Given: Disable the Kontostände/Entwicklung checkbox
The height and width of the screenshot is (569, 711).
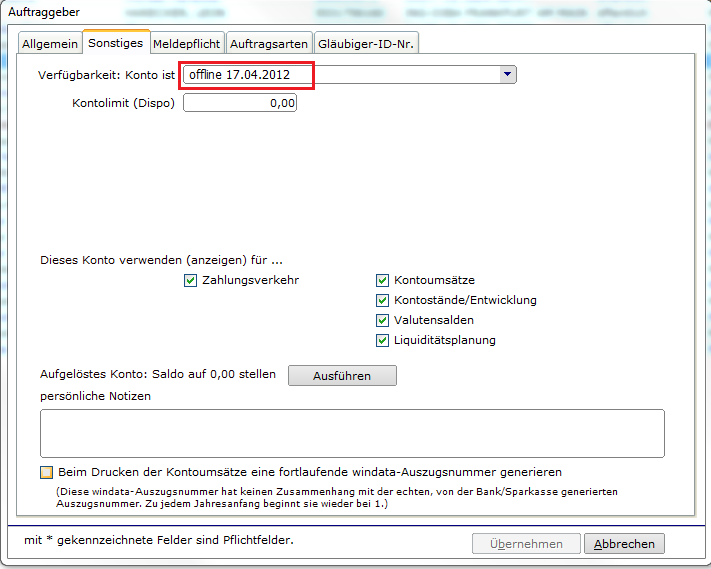Looking at the screenshot, I should tap(382, 300).
